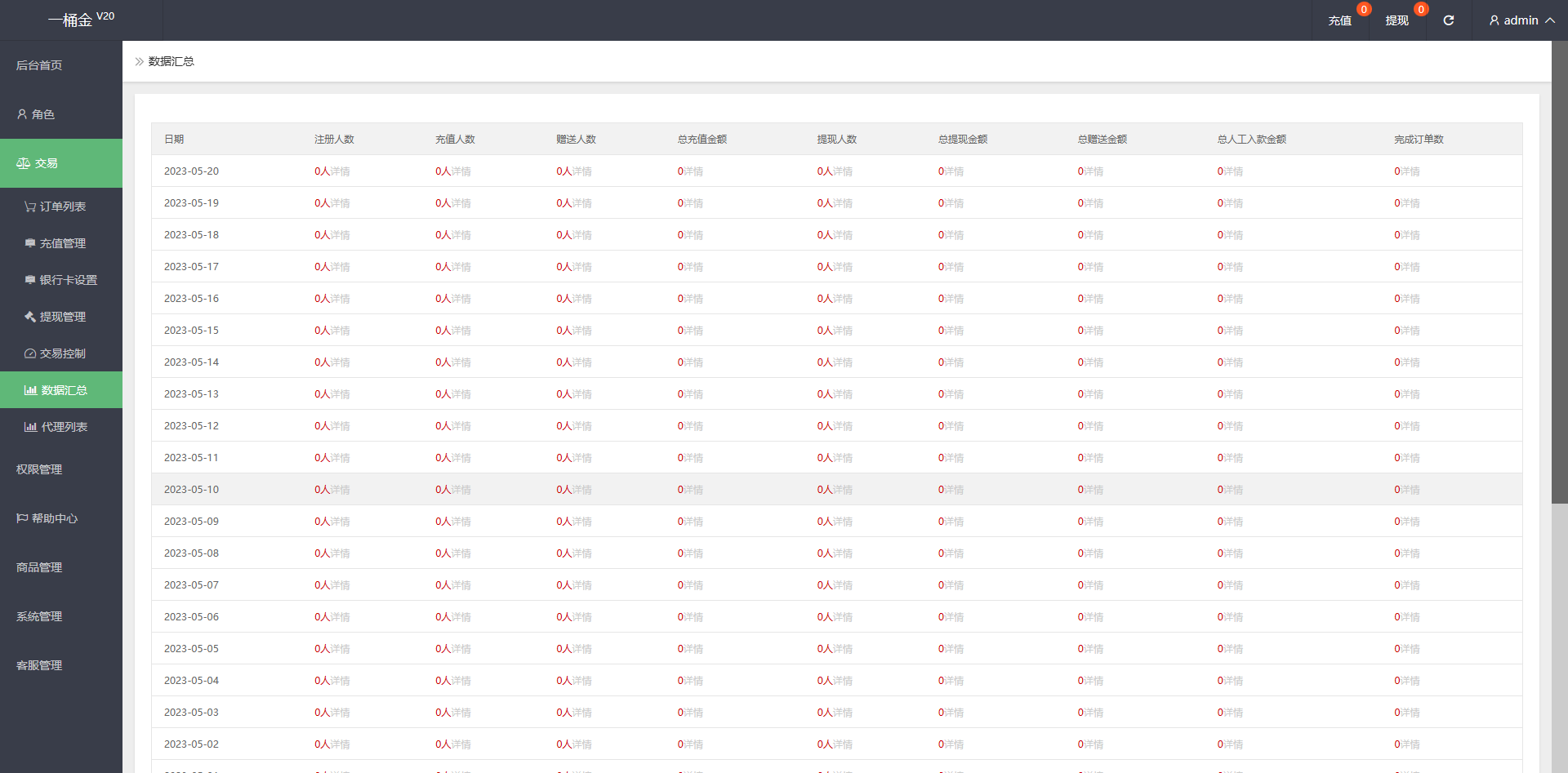
Task: Expand the 权限管理 menu
Action: click(61, 469)
